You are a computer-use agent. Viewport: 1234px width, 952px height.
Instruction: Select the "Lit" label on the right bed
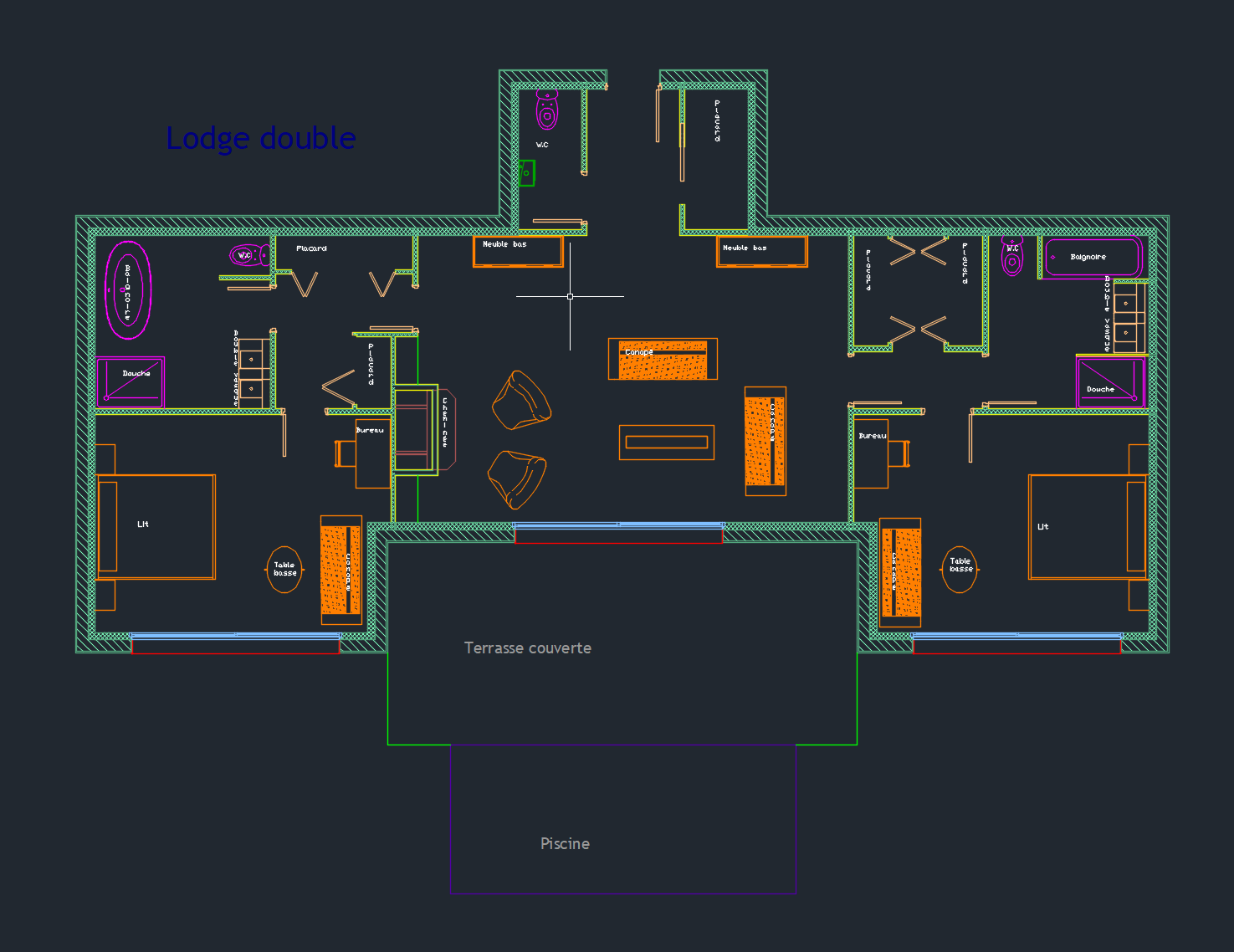tap(1042, 526)
